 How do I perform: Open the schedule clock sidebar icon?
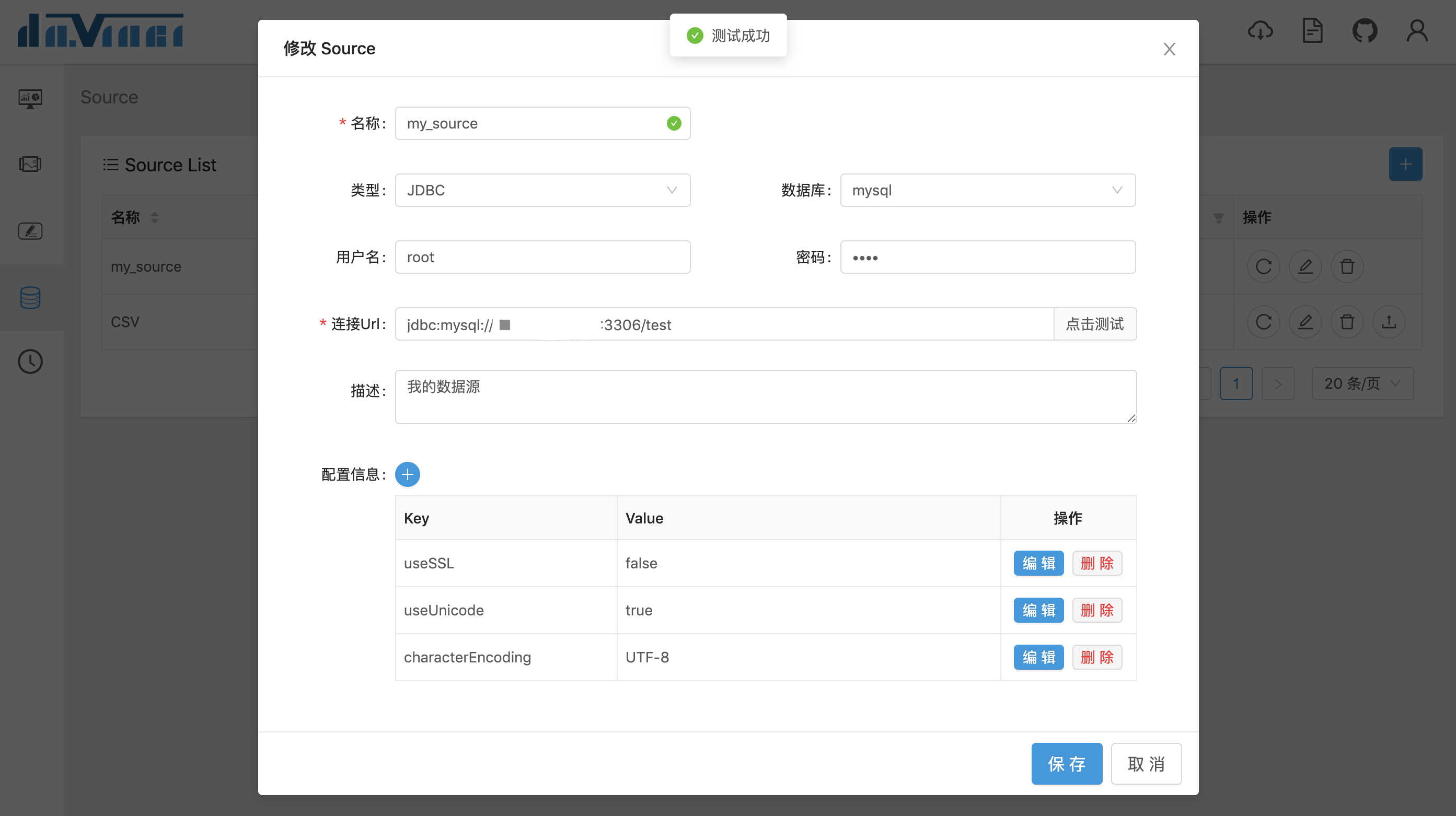click(x=30, y=362)
